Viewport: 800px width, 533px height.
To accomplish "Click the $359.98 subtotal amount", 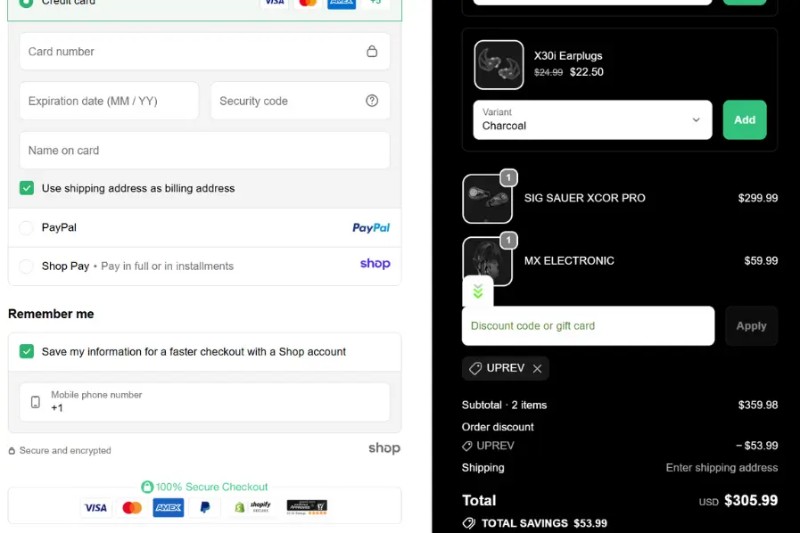I will 758,405.
